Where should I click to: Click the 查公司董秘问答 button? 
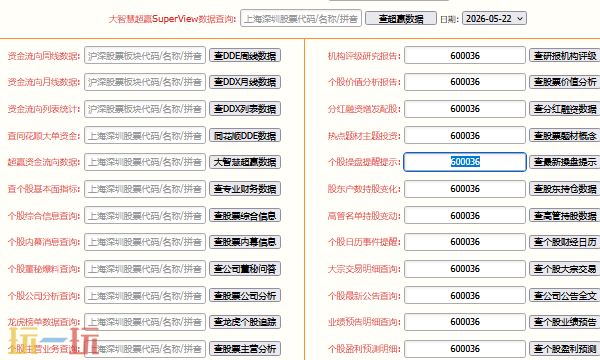(245, 269)
